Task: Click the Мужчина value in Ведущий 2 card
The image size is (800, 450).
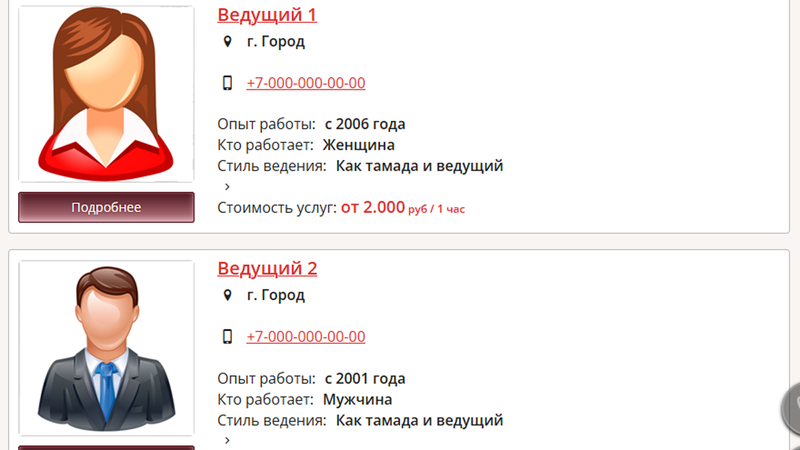Action: click(x=357, y=399)
